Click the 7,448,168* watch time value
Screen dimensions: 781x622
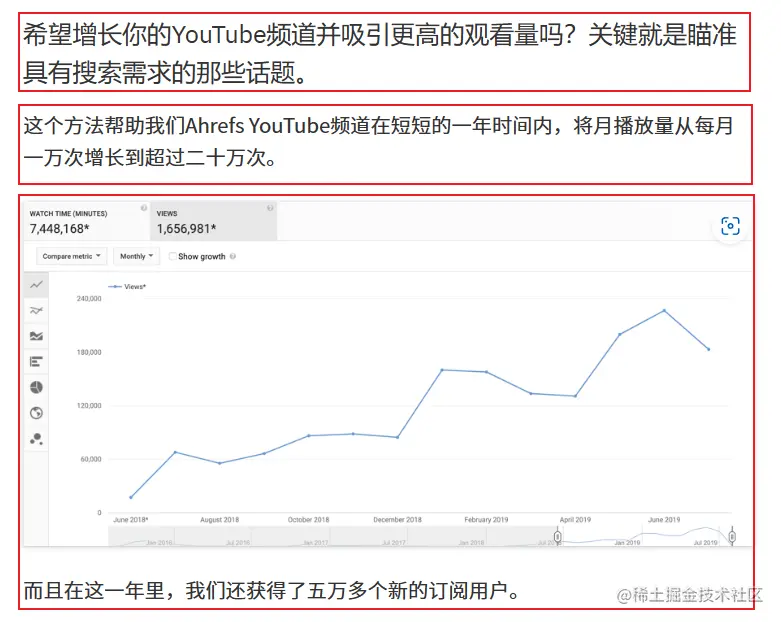click(x=59, y=229)
